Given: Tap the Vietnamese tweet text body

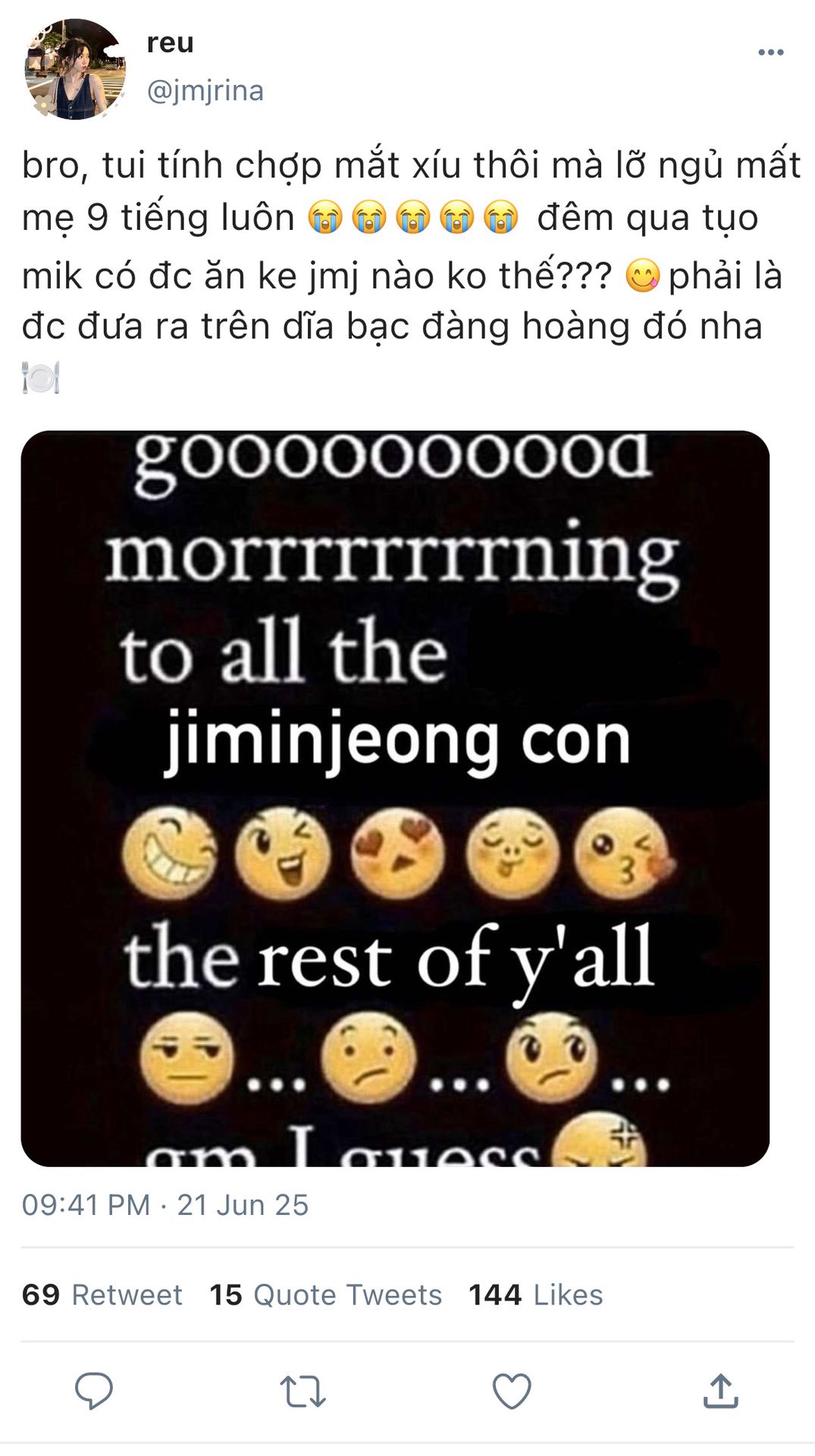Looking at the screenshot, I should 409,269.
